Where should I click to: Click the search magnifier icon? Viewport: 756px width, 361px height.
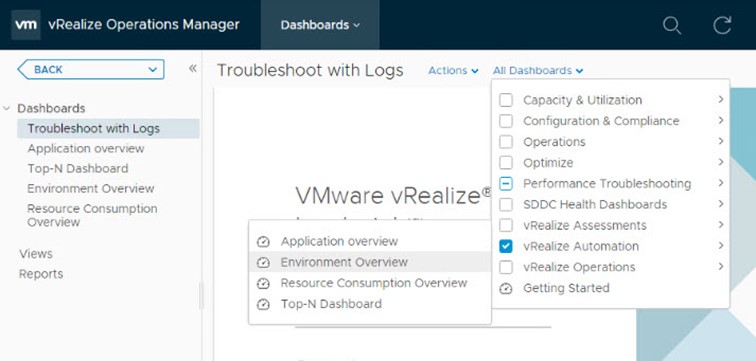click(672, 25)
